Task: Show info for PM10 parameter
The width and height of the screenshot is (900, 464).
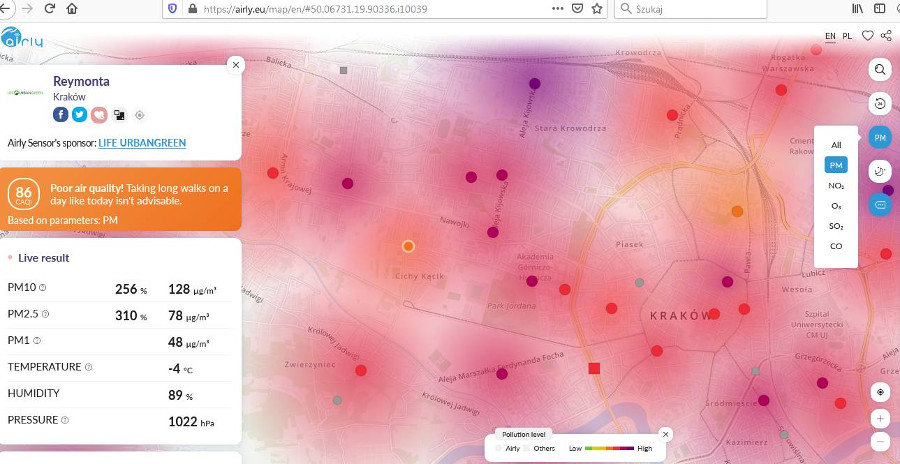Action: point(42,288)
